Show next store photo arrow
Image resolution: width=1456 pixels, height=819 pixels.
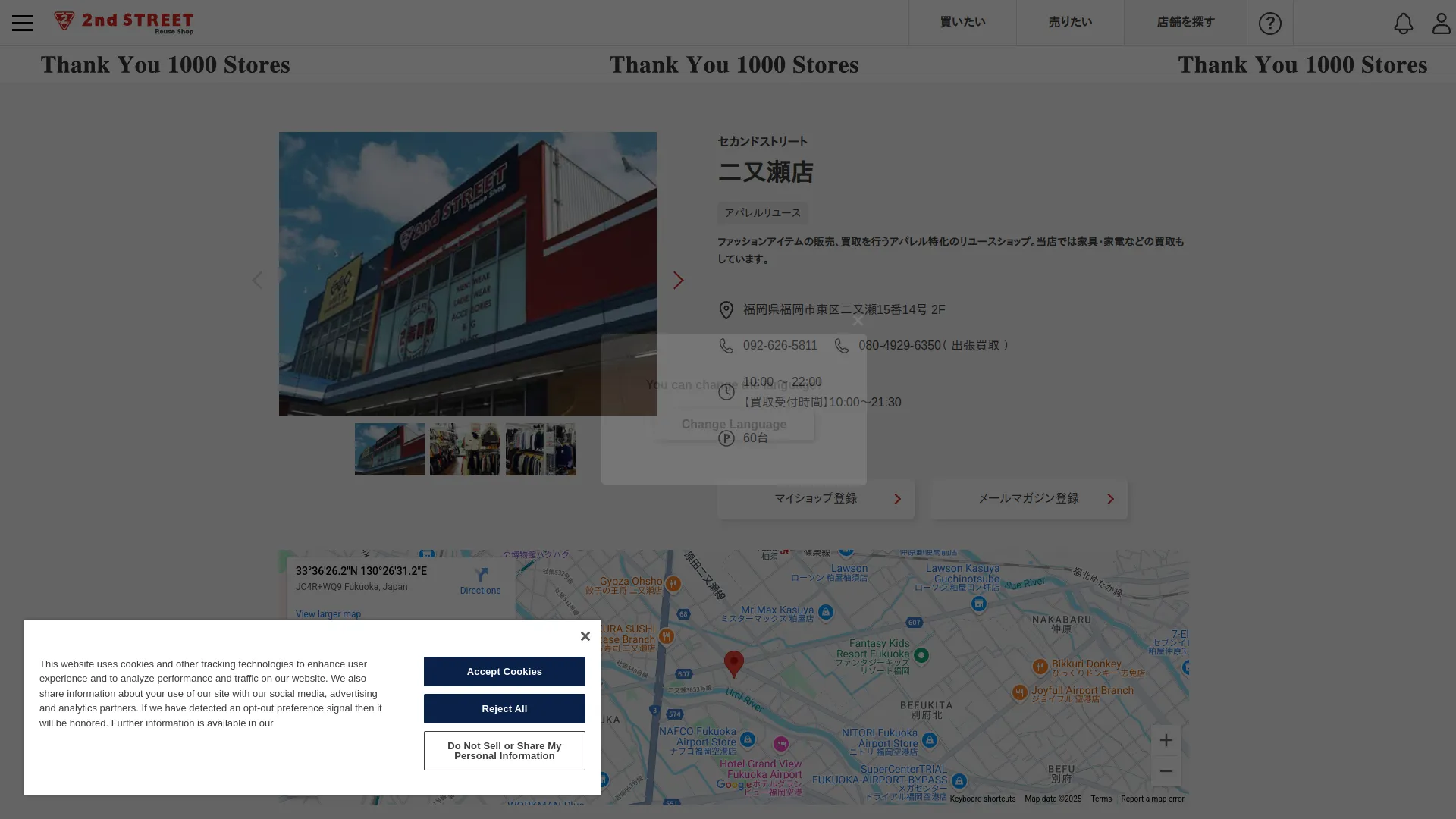pyautogui.click(x=678, y=280)
